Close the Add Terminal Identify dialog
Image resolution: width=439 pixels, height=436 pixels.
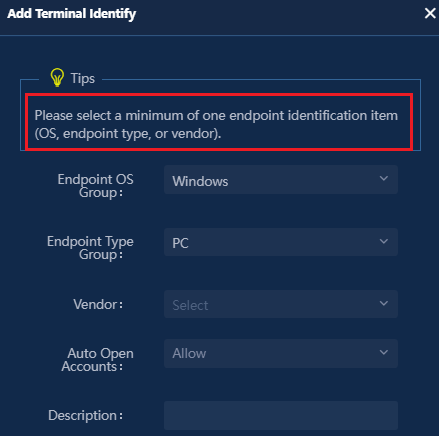(430, 13)
